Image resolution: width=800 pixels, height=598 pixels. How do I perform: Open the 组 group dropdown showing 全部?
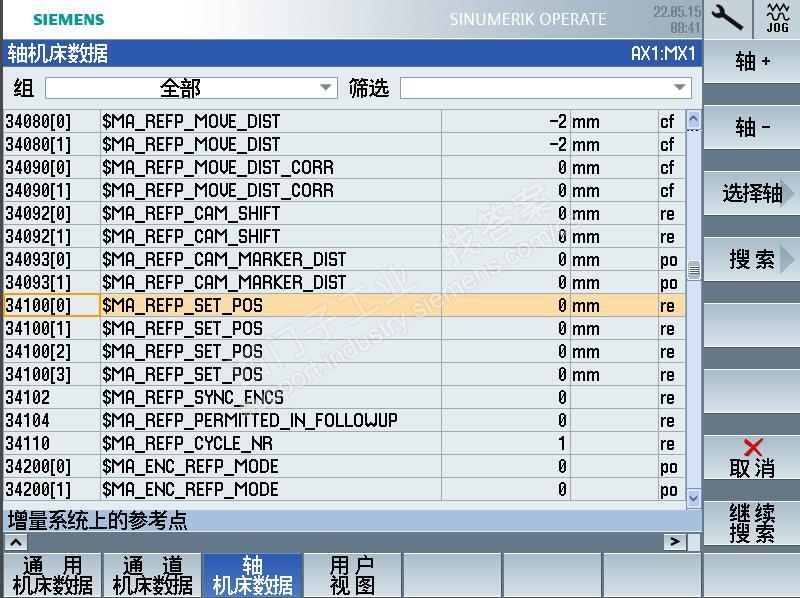191,88
